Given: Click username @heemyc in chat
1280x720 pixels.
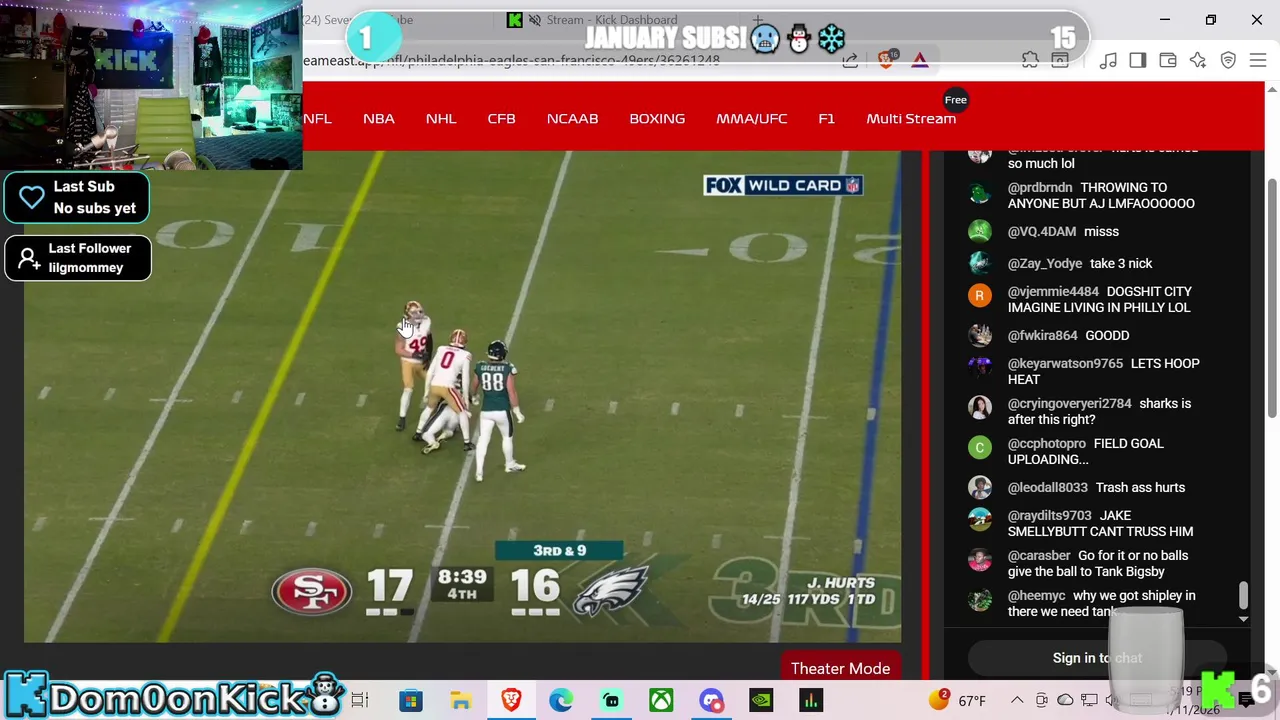Looking at the screenshot, I should pyautogui.click(x=1037, y=595).
